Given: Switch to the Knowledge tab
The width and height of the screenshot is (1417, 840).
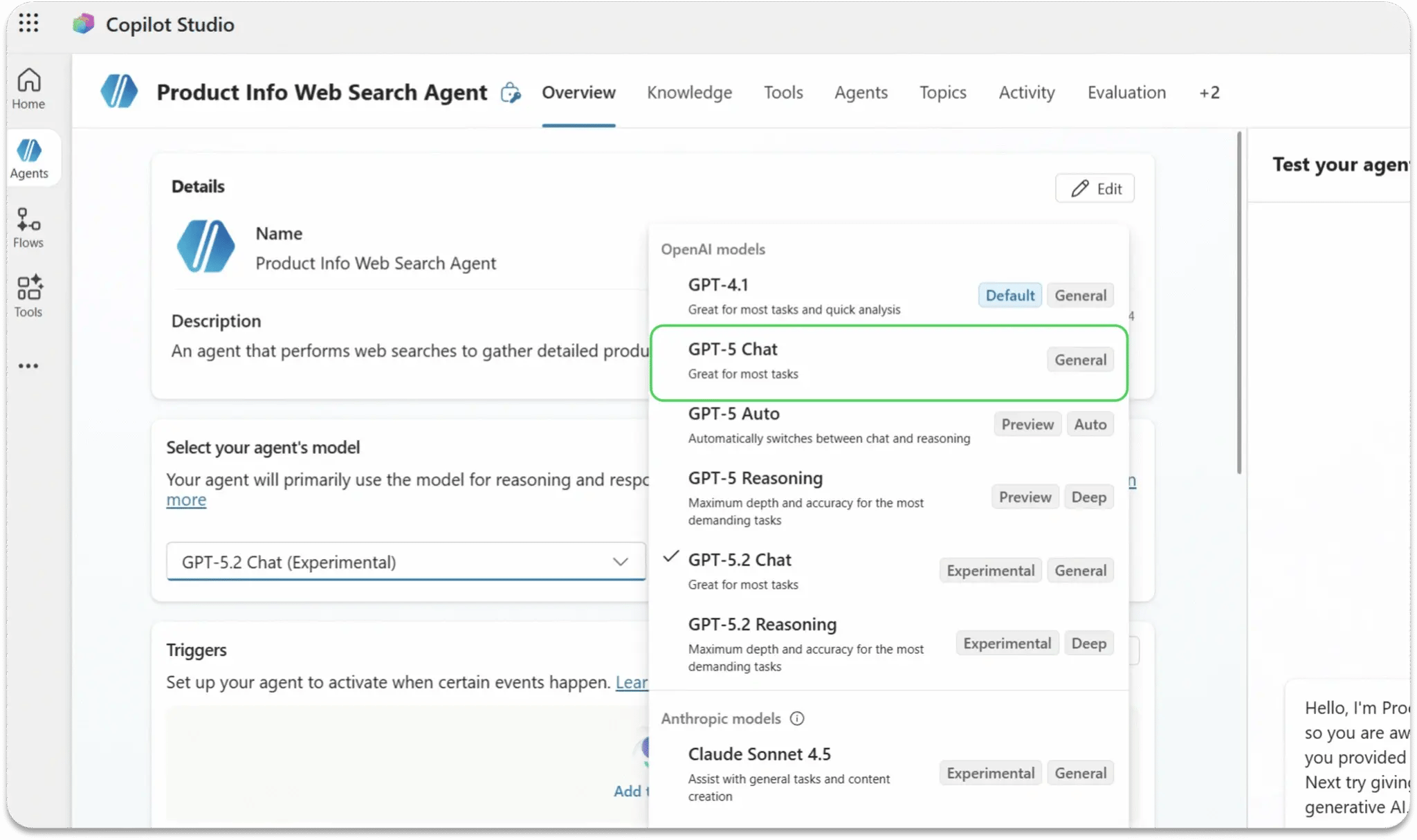Looking at the screenshot, I should [689, 93].
